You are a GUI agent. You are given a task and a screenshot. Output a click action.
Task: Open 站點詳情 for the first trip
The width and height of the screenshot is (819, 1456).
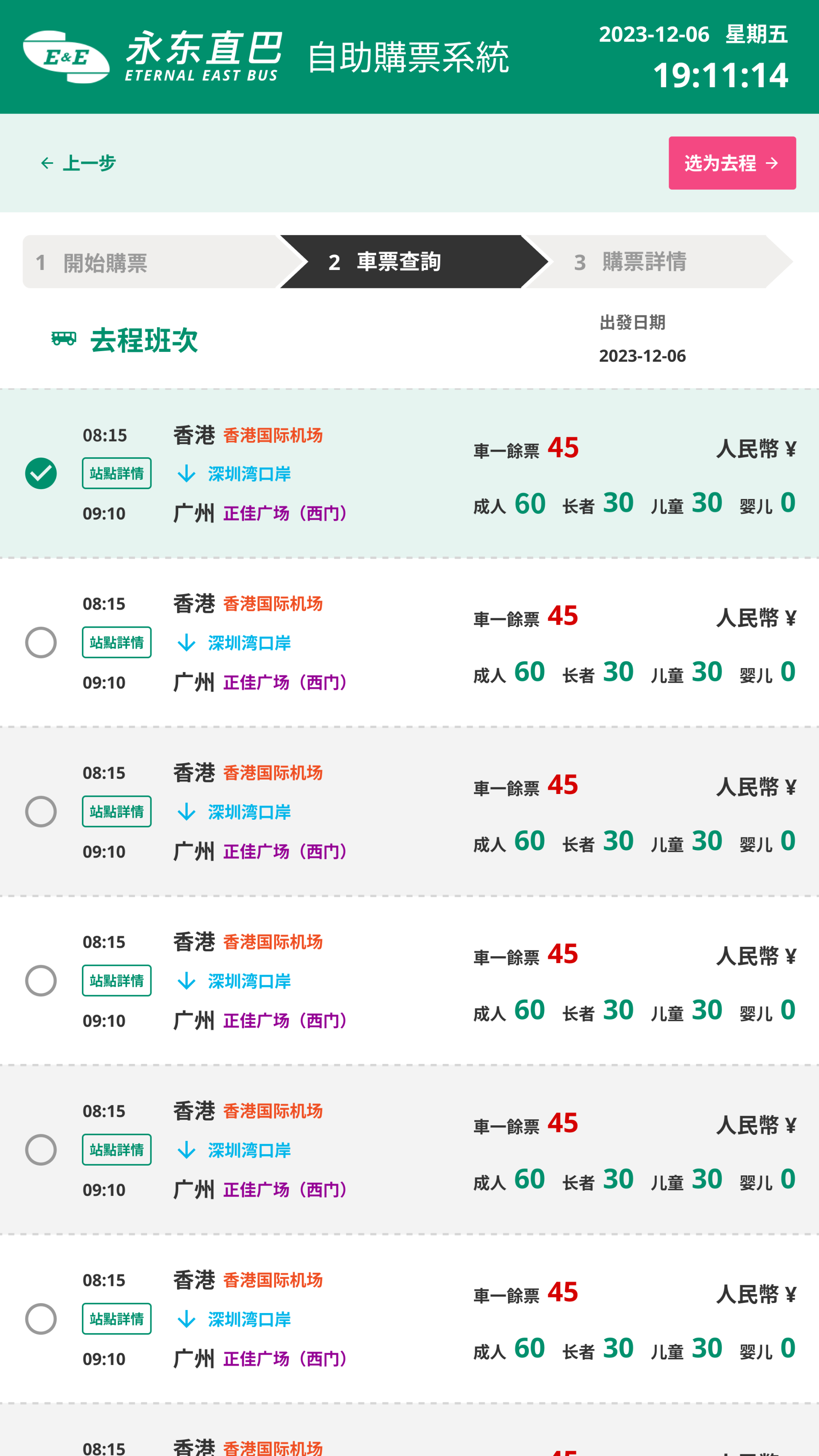click(116, 473)
